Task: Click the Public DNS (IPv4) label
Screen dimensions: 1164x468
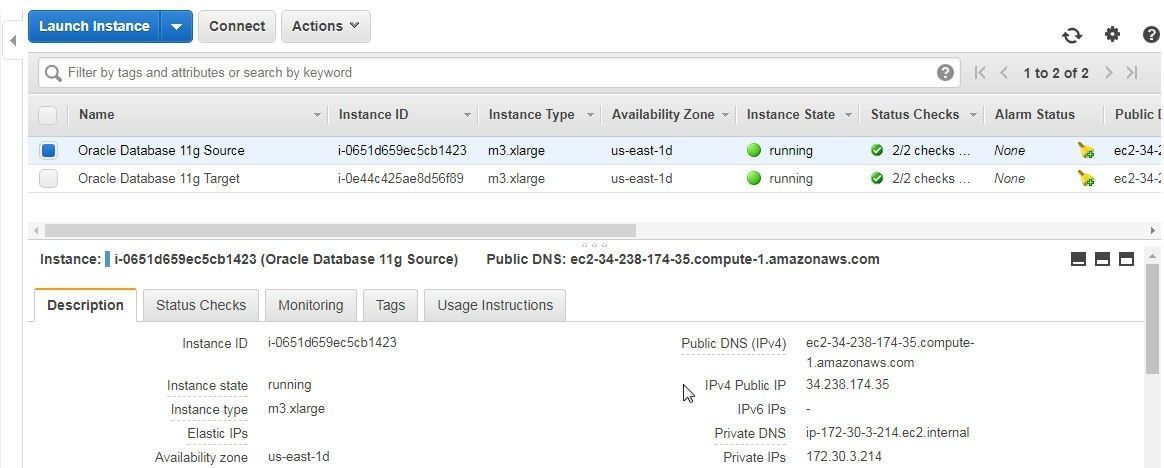Action: click(x=733, y=344)
